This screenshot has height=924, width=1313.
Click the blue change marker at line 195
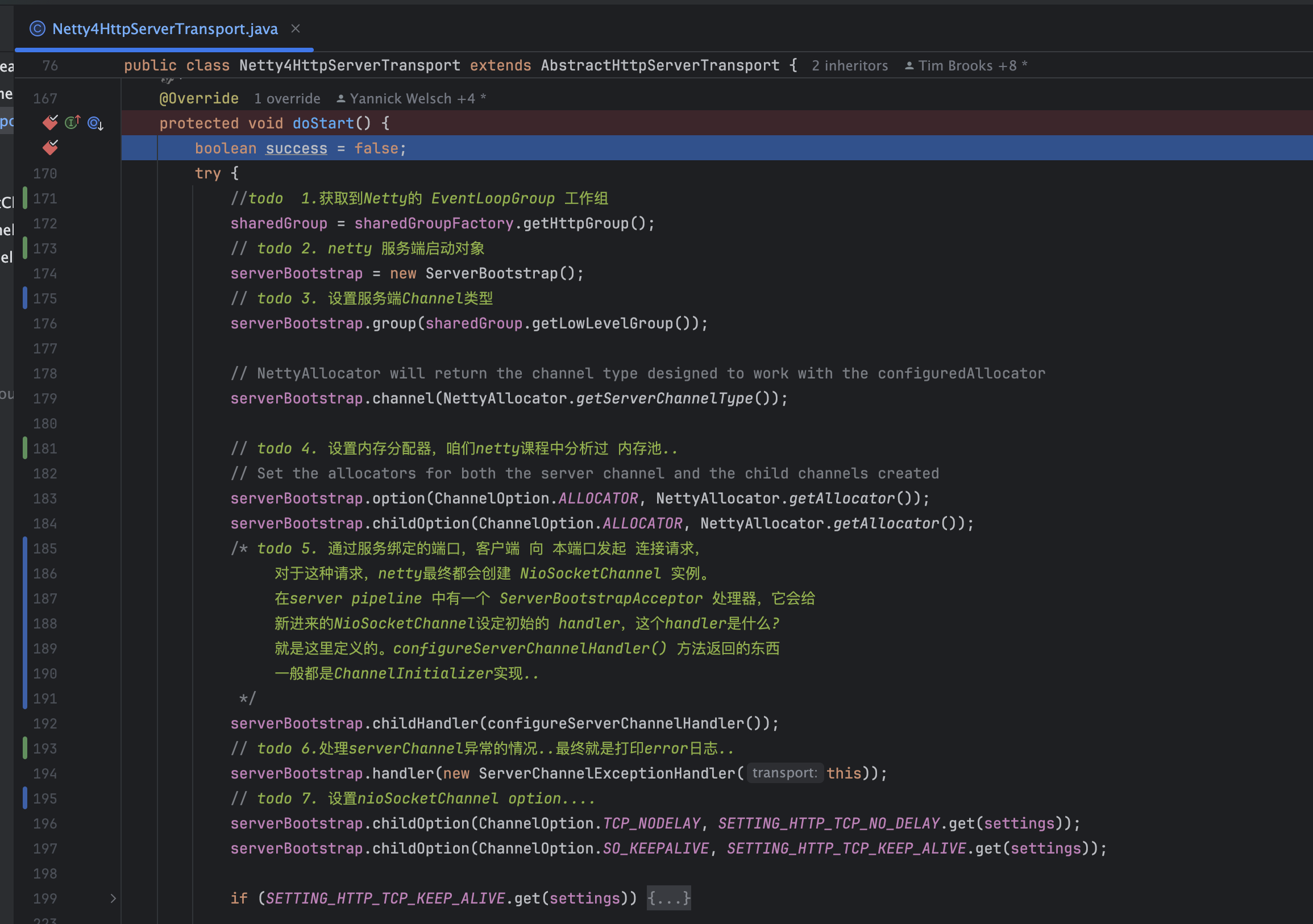(x=25, y=798)
